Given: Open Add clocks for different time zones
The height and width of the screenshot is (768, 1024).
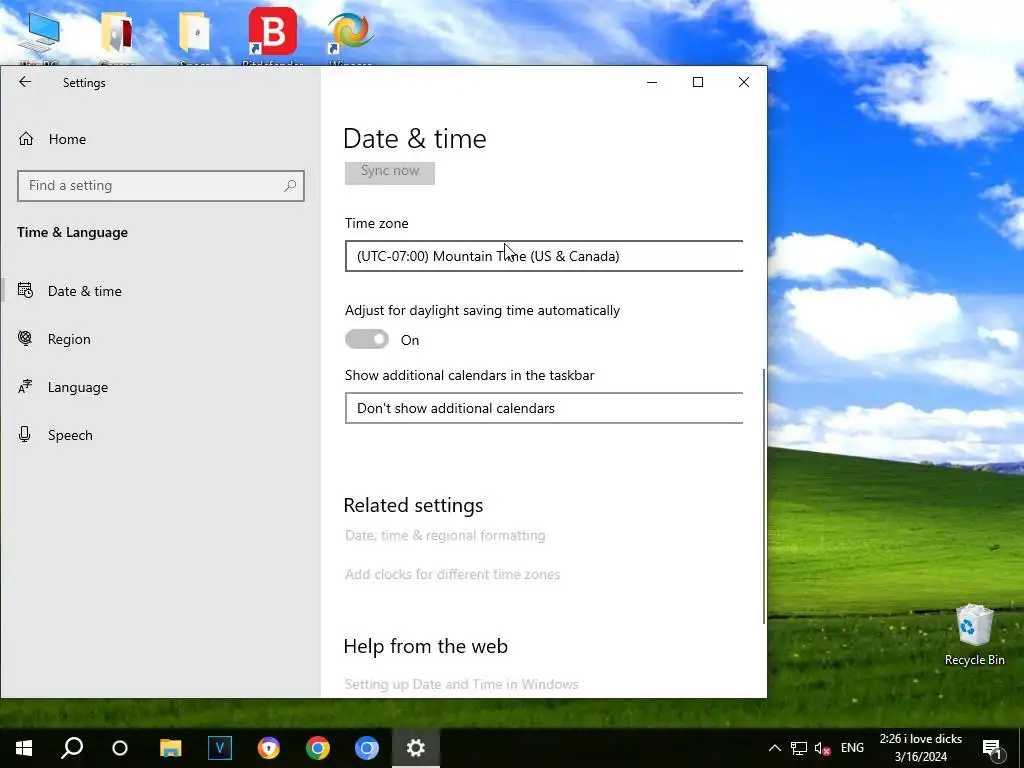Looking at the screenshot, I should (453, 575).
